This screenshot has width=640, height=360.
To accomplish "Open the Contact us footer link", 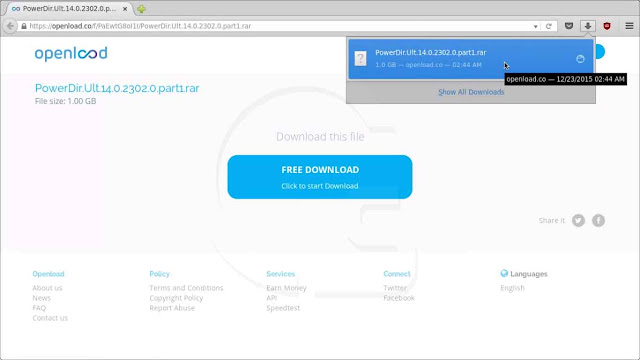I will pyautogui.click(x=50, y=318).
